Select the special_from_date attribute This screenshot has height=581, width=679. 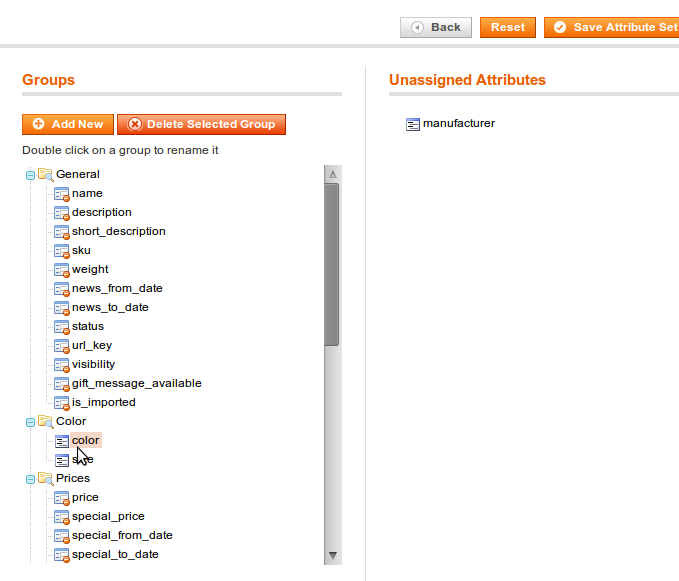[x=122, y=535]
